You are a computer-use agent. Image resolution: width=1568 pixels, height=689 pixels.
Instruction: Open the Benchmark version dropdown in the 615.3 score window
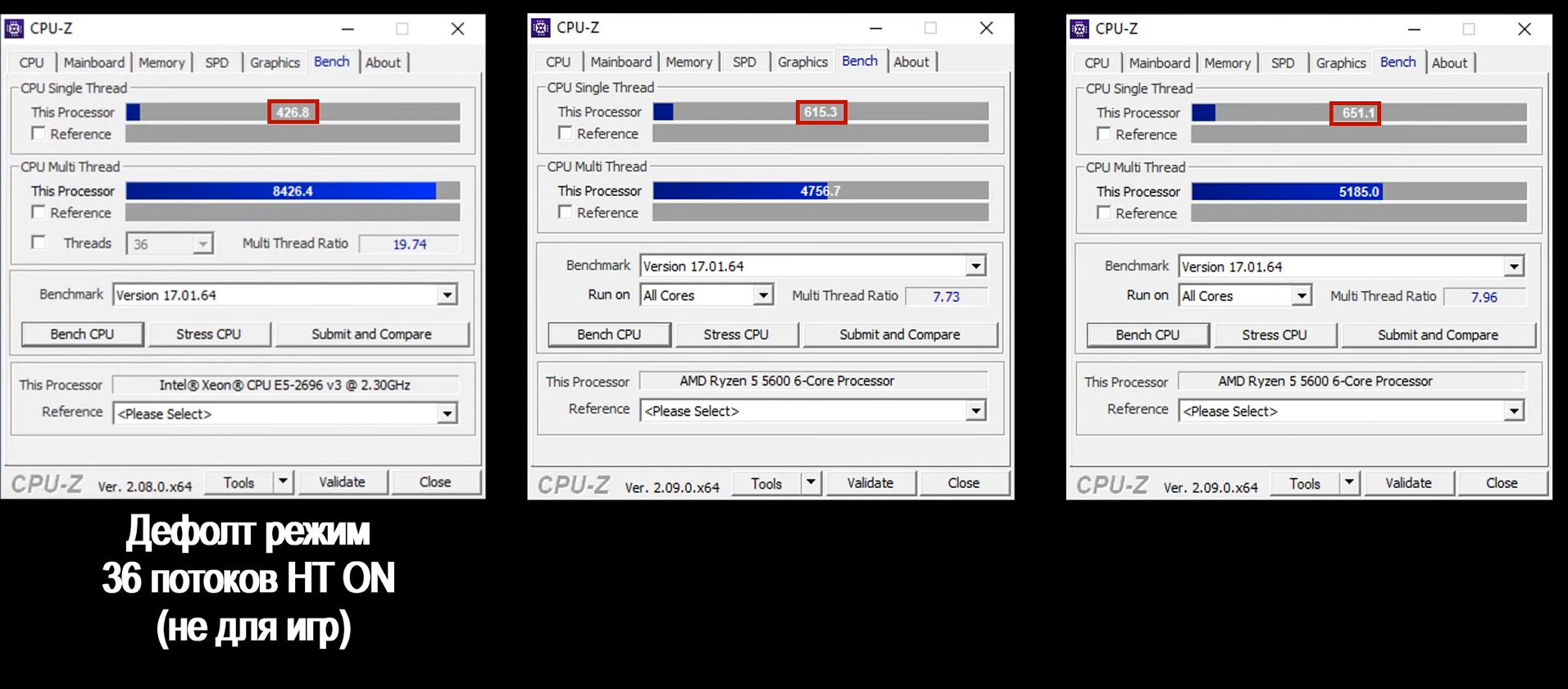tap(975, 266)
